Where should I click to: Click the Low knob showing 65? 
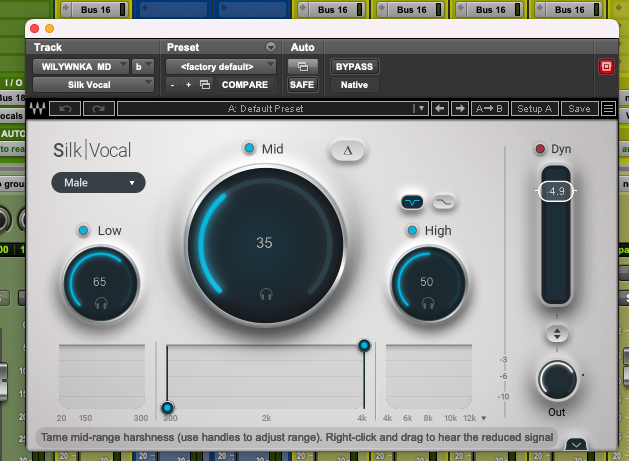101,284
